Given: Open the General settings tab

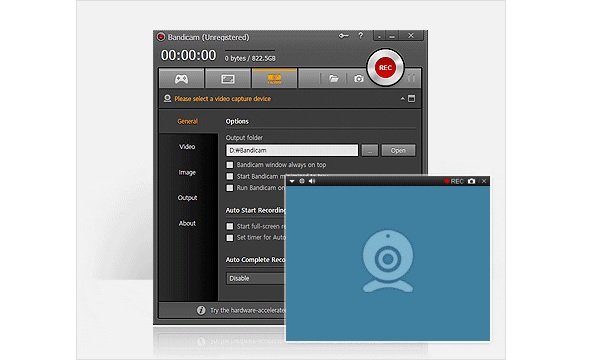Looking at the screenshot, I should click(x=188, y=121).
